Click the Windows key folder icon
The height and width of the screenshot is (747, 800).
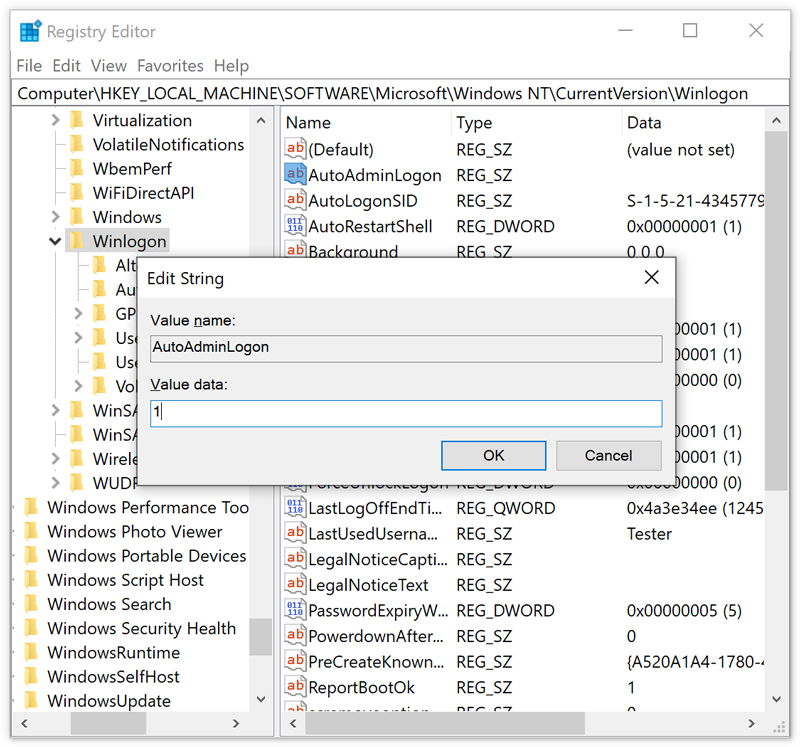click(77, 216)
